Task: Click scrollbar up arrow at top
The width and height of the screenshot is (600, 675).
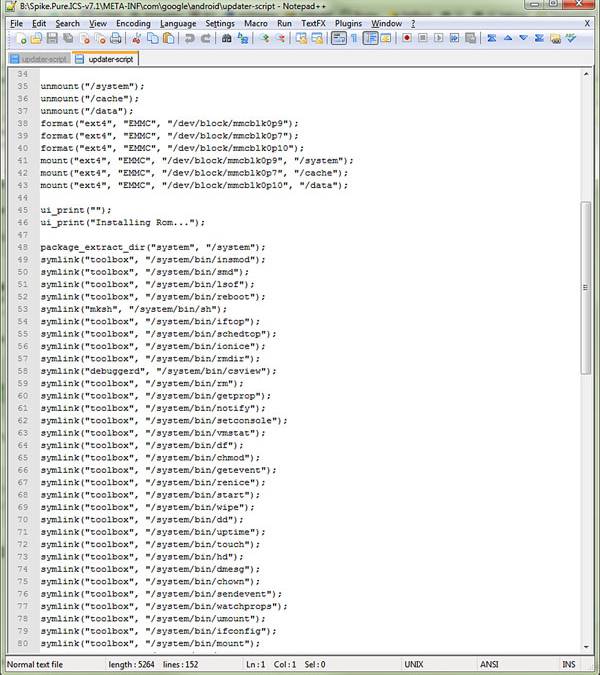Action: [x=586, y=74]
